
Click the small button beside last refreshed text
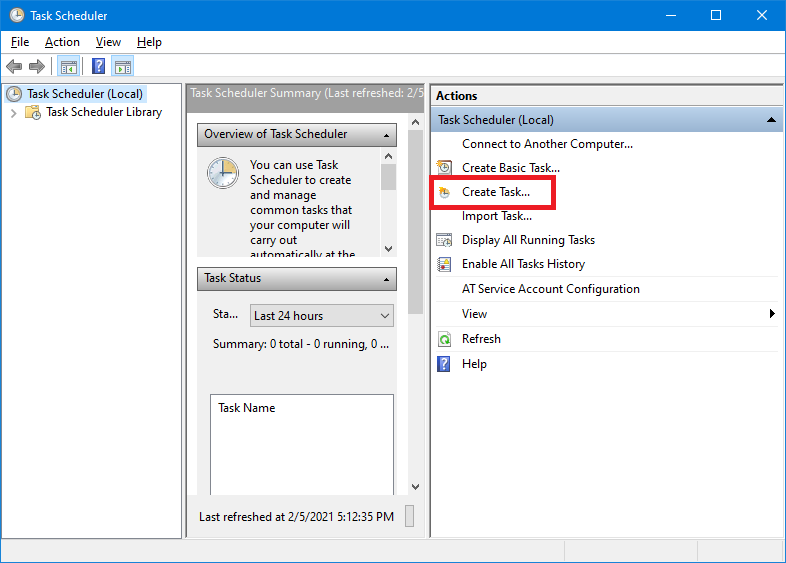tap(409, 516)
